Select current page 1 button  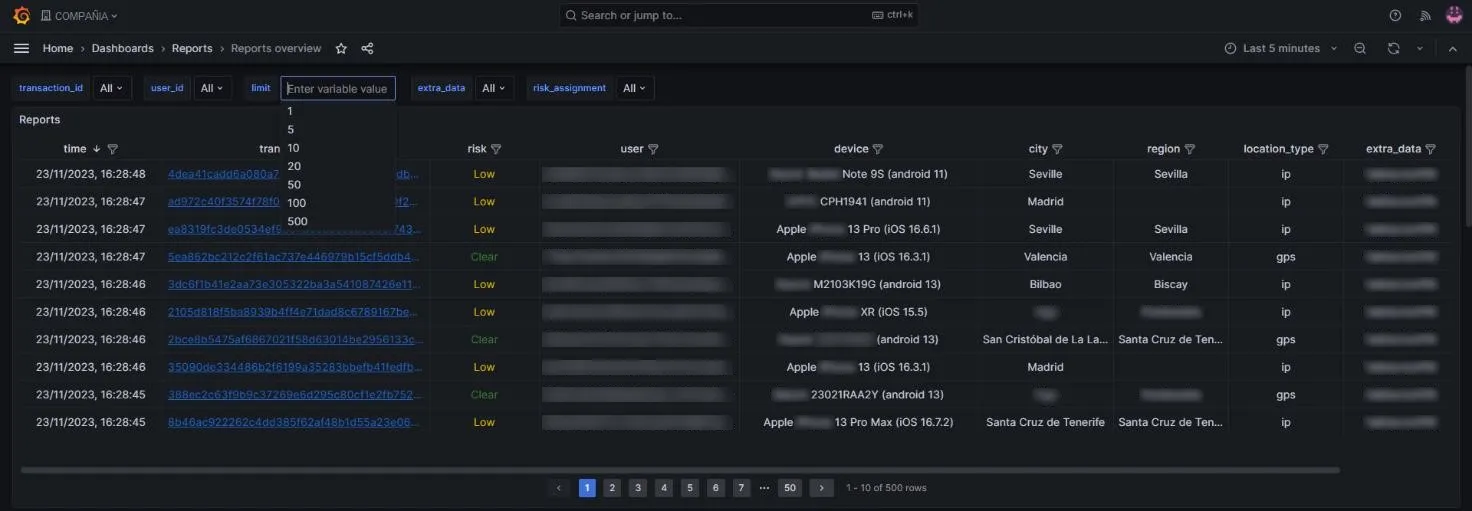(587, 488)
